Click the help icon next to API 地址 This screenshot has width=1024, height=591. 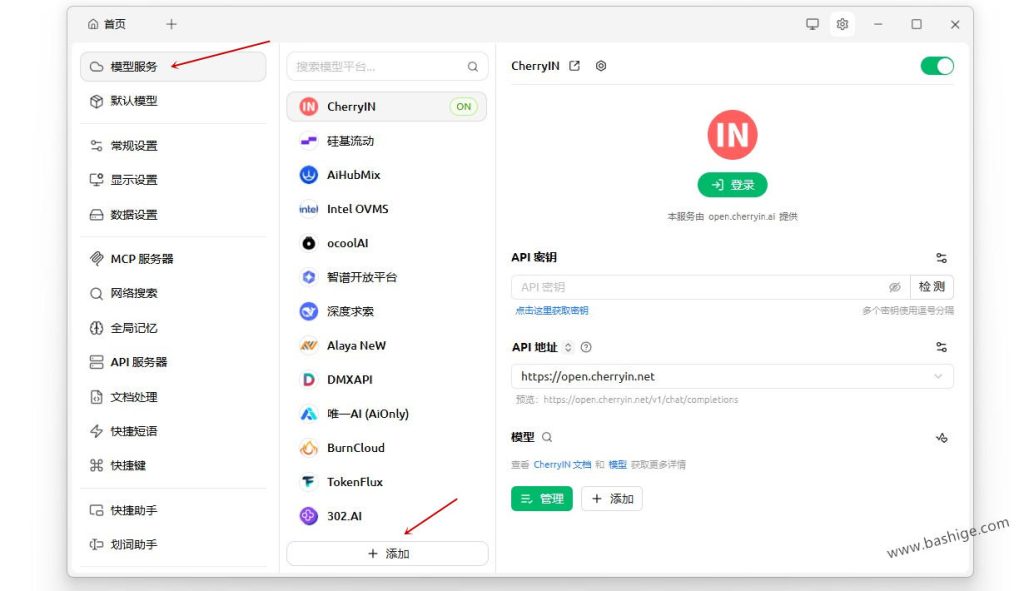[586, 347]
